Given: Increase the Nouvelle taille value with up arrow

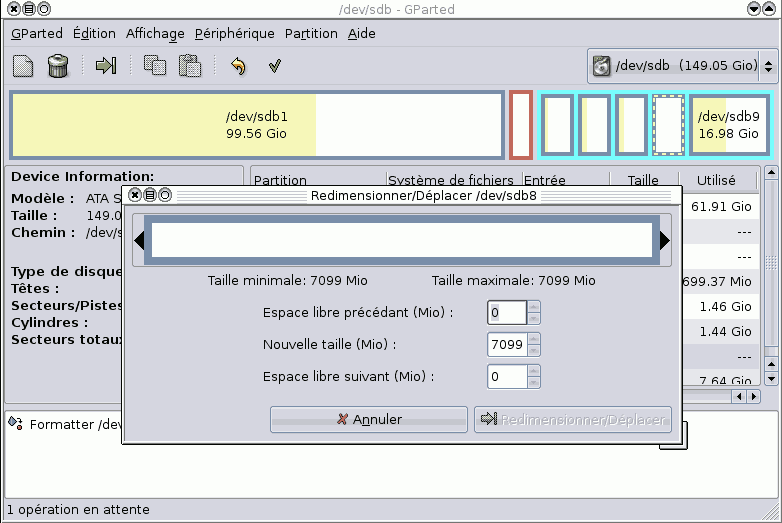Looking at the screenshot, I should click(534, 339).
